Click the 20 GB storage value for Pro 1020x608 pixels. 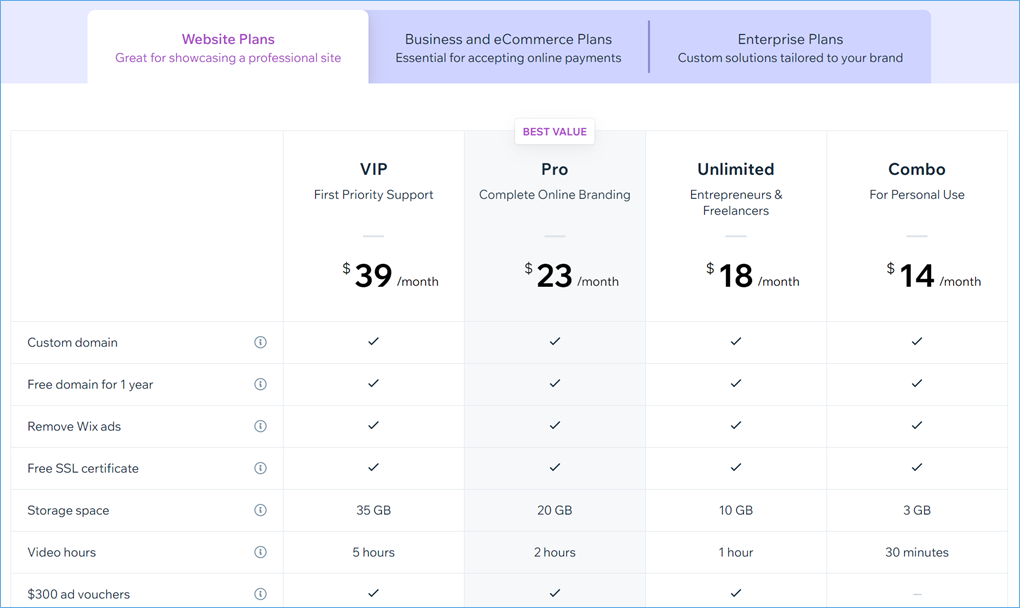click(x=555, y=510)
